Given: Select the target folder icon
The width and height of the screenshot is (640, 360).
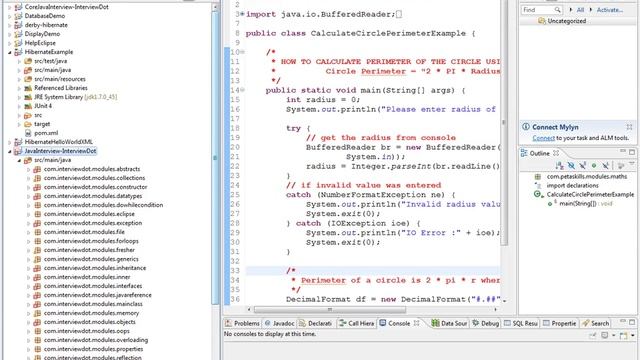Looking at the screenshot, I should point(28,124).
